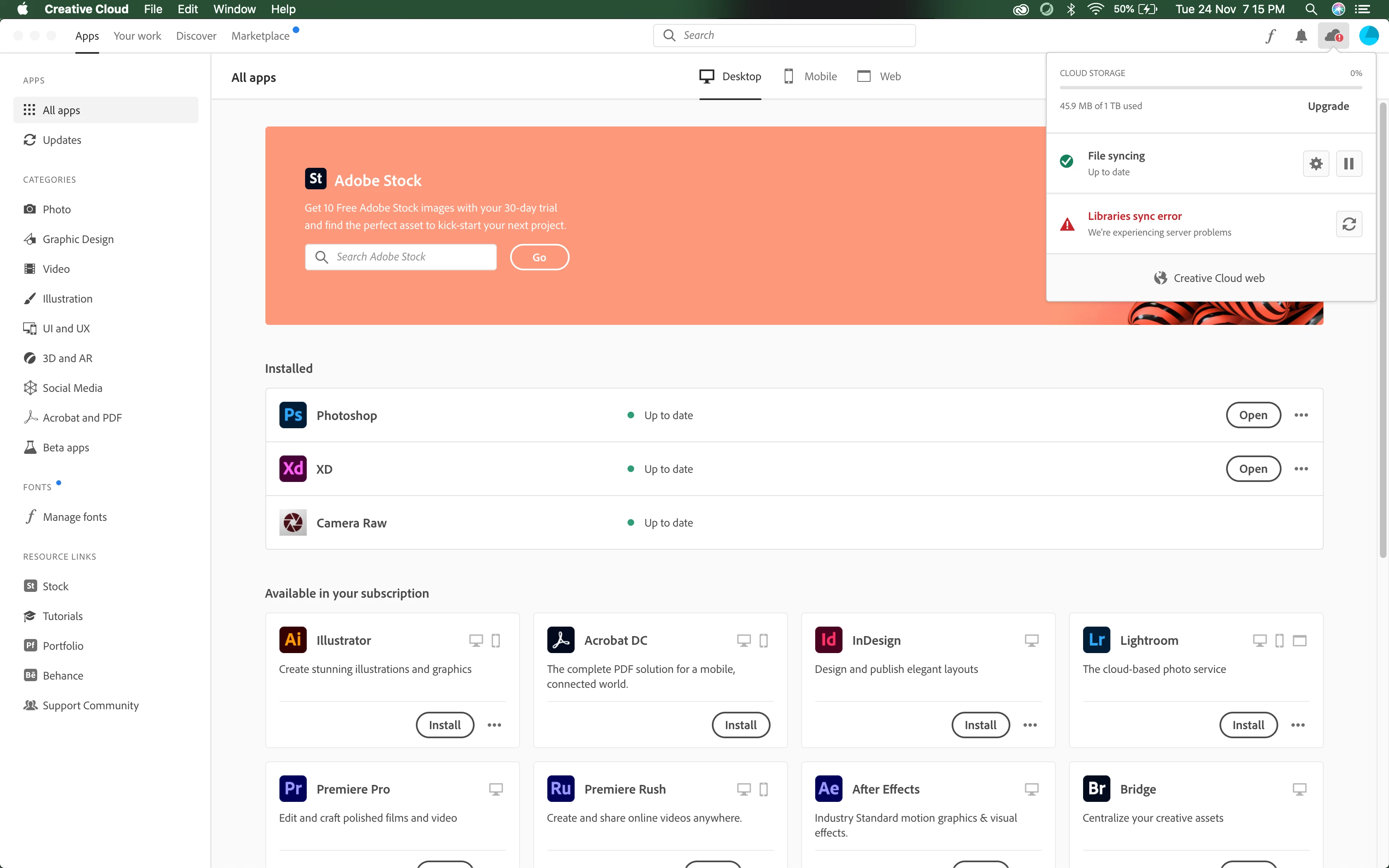Open file syncing settings gear

point(1315,164)
